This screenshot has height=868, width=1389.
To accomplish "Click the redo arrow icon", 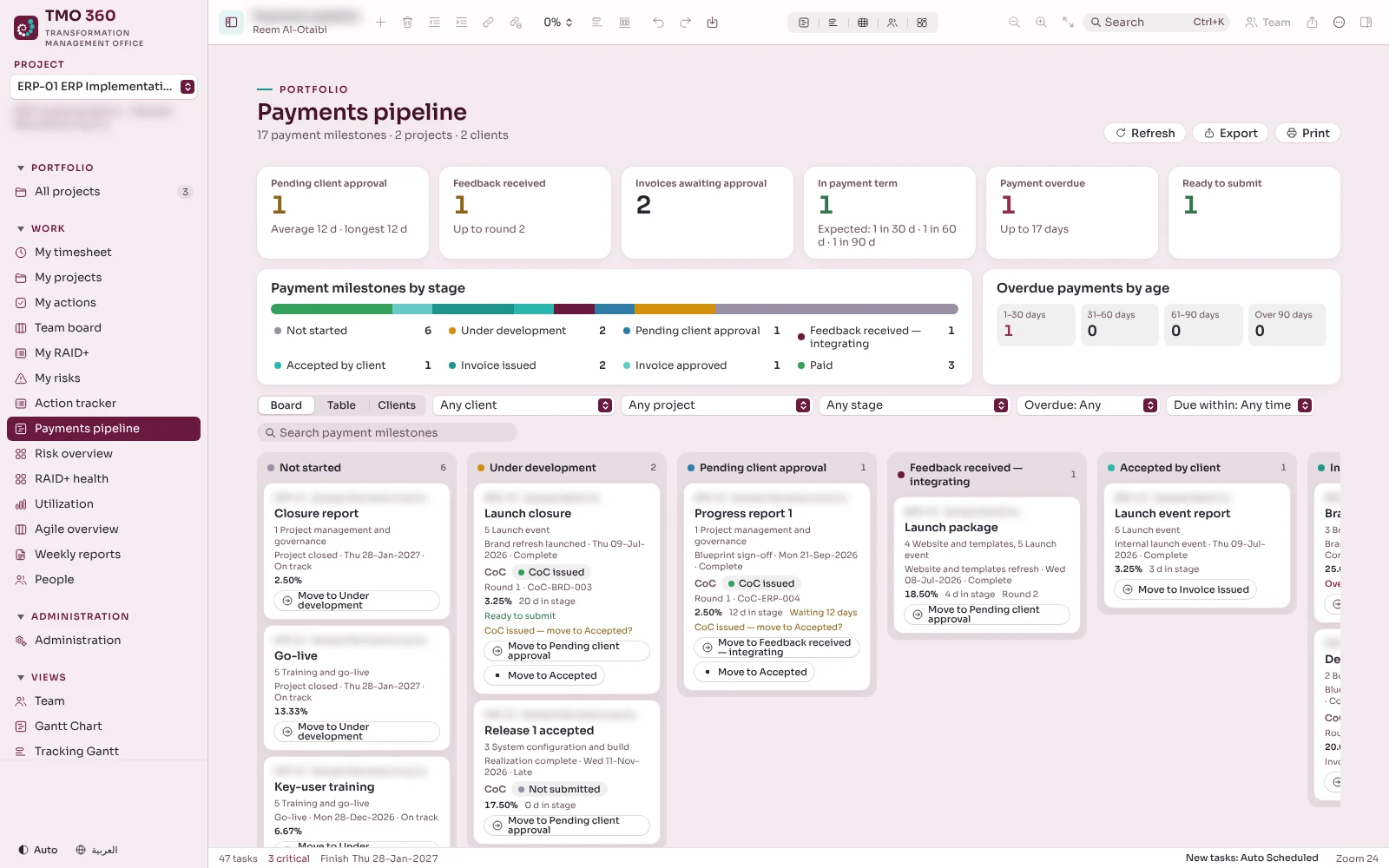I will point(685,23).
